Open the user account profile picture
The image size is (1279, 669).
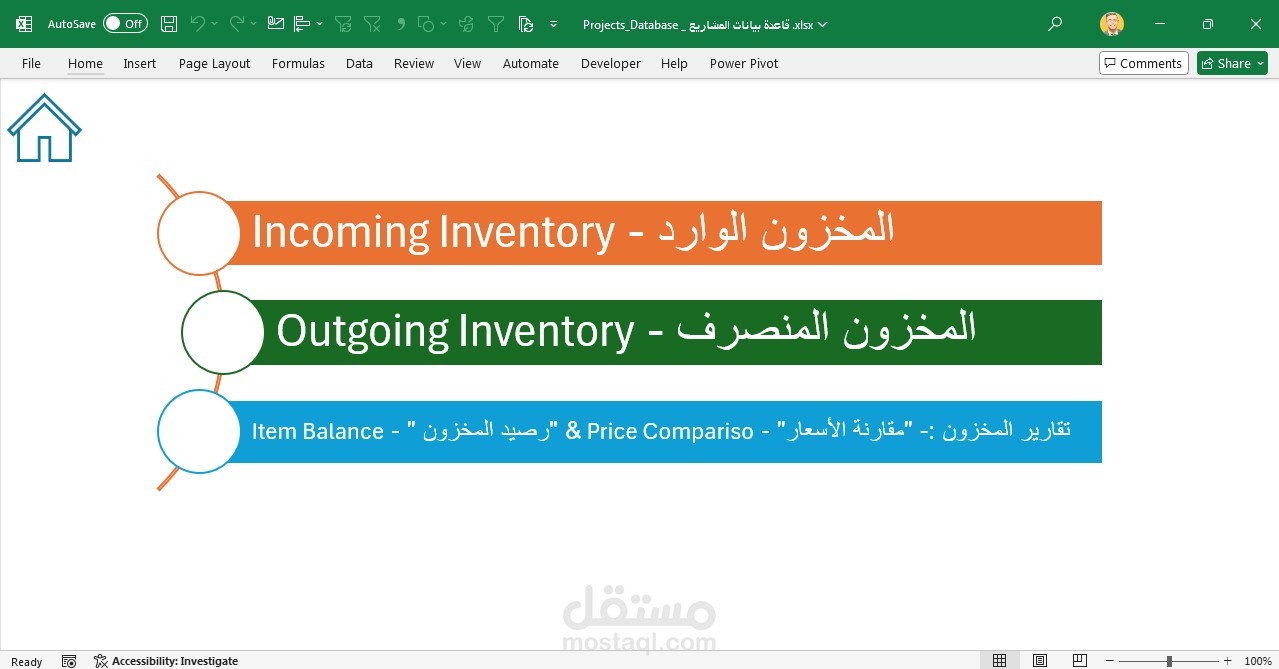1111,23
